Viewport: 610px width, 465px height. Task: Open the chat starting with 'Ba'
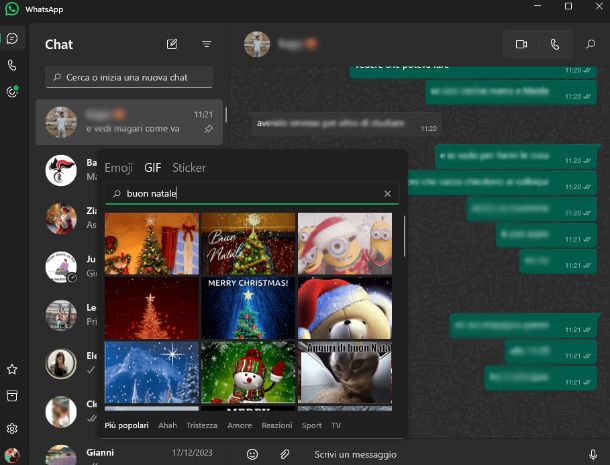pos(67,170)
